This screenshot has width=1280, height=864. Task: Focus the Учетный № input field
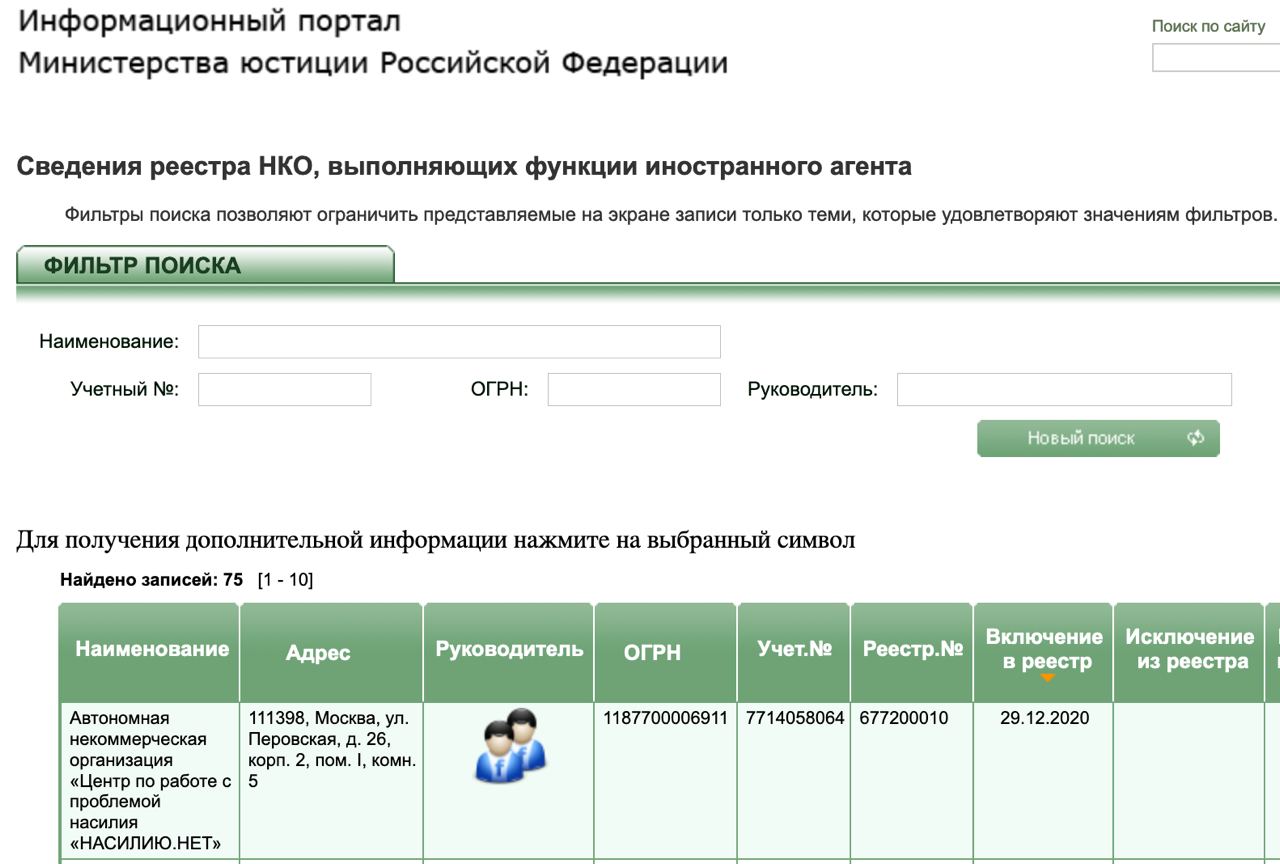(284, 390)
